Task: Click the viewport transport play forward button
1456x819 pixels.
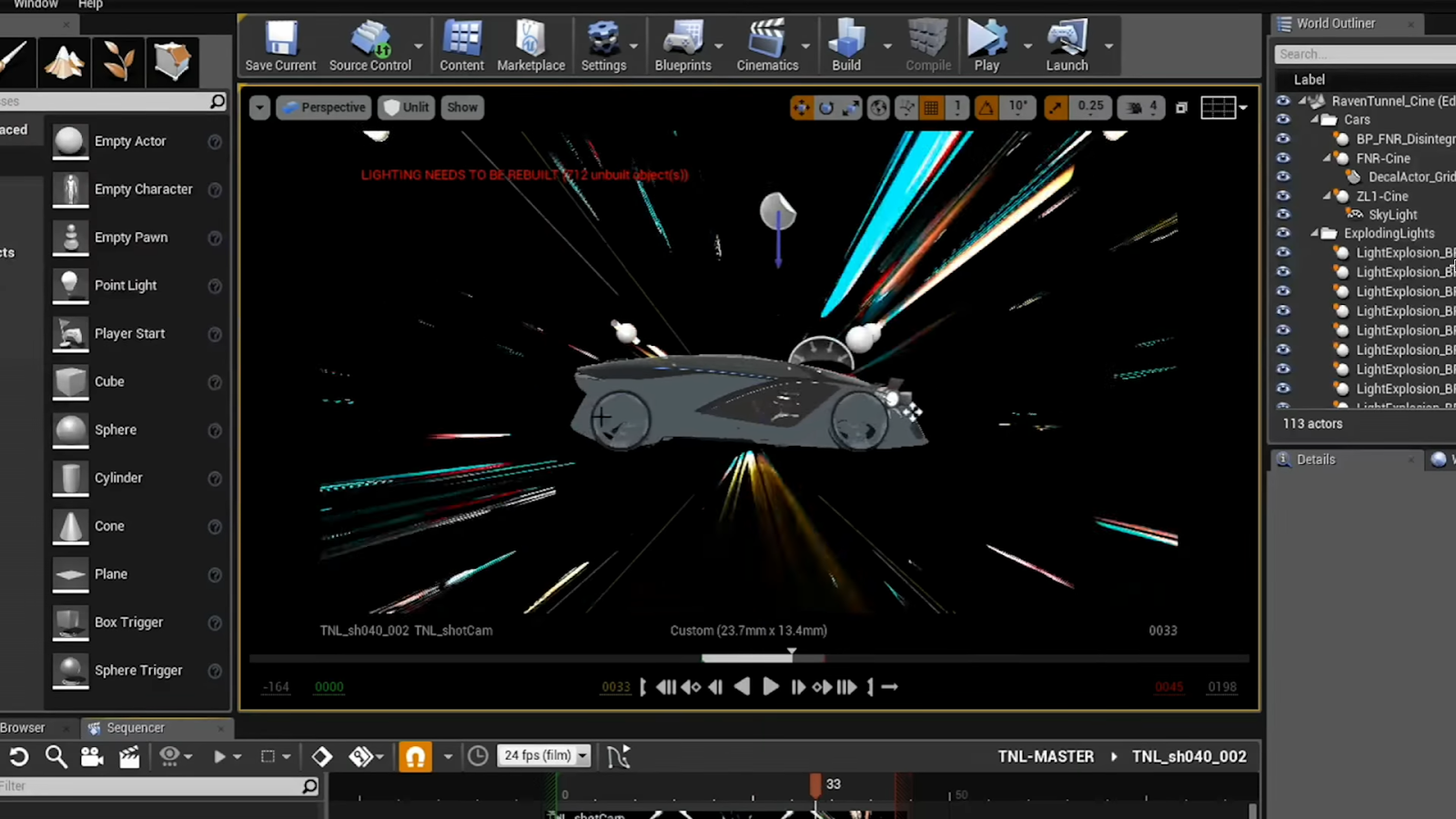Action: (x=771, y=687)
